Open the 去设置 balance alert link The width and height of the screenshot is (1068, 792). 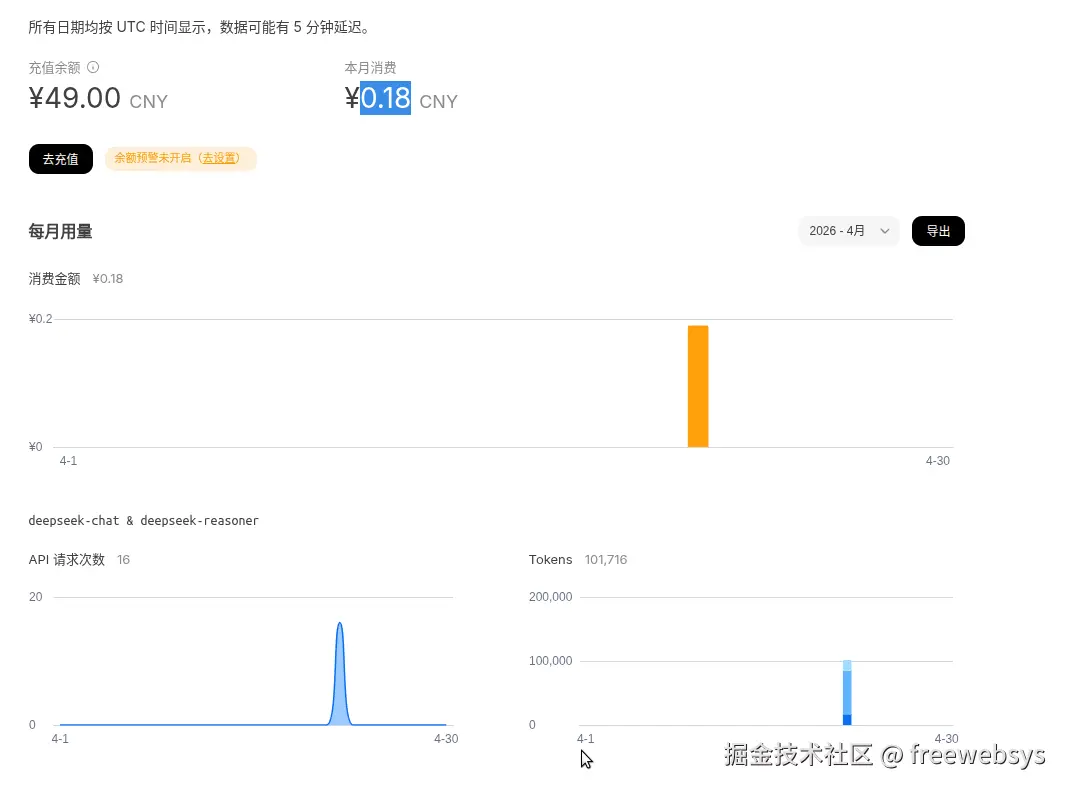click(219, 158)
